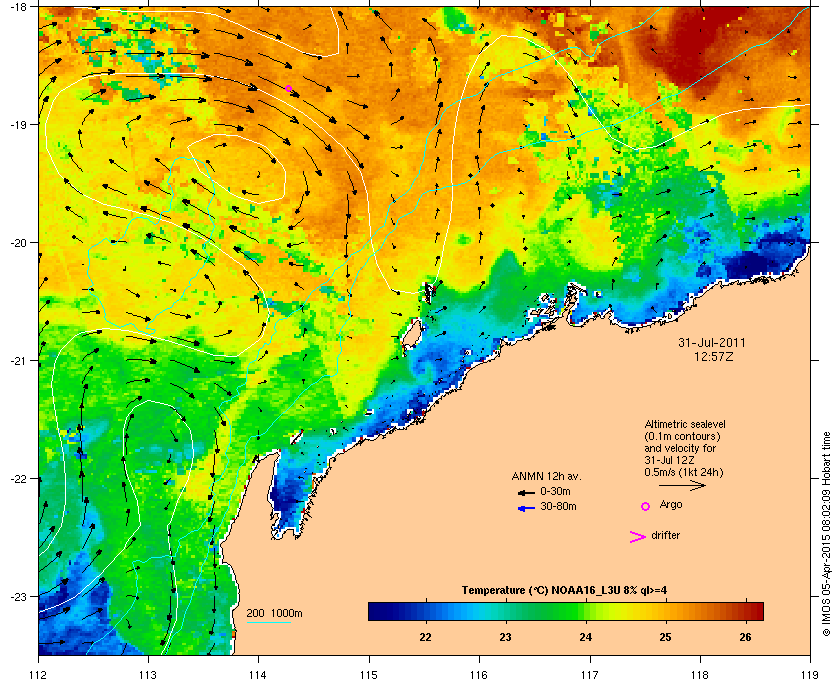Click the colorbar tick label 26
Viewport: 840px width, 680px height.
click(x=745, y=637)
